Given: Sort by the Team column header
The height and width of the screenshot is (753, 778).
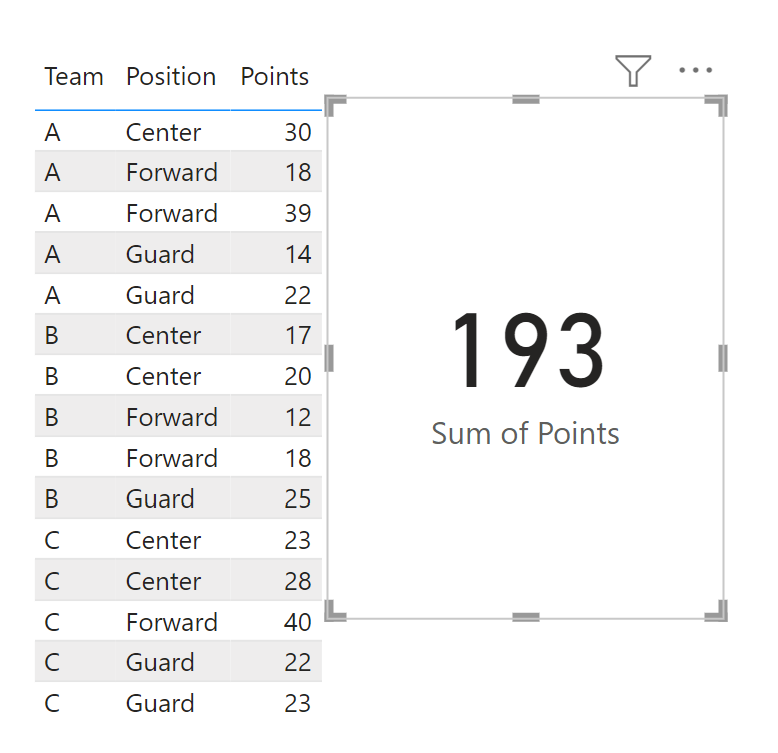Looking at the screenshot, I should (x=74, y=77).
